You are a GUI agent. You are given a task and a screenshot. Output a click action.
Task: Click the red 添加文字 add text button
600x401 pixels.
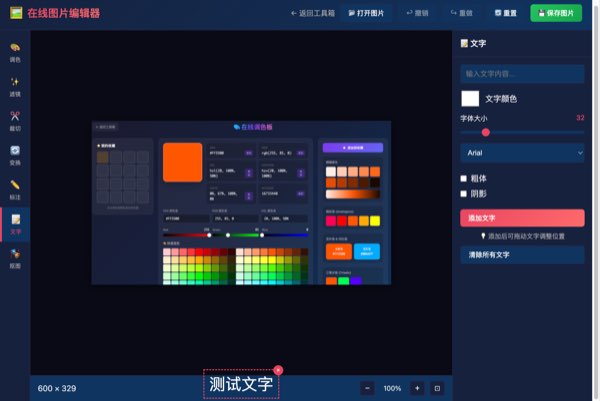(522, 218)
